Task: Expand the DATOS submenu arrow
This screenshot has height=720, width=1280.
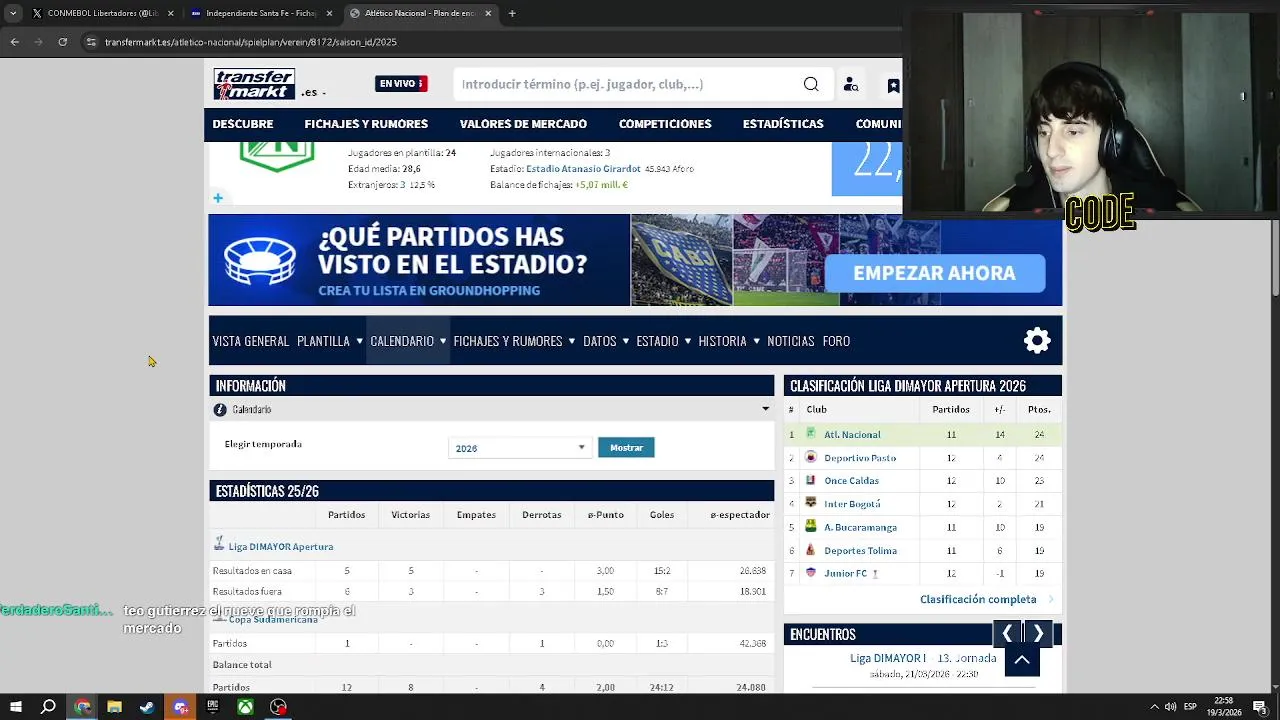Action: click(626, 341)
